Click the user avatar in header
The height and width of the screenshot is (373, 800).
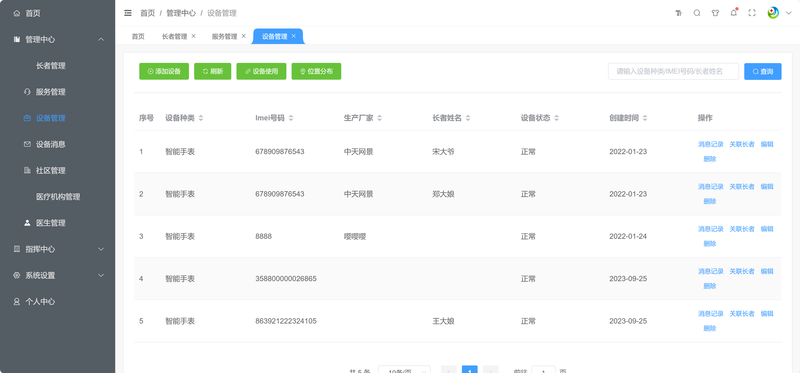[x=773, y=13]
